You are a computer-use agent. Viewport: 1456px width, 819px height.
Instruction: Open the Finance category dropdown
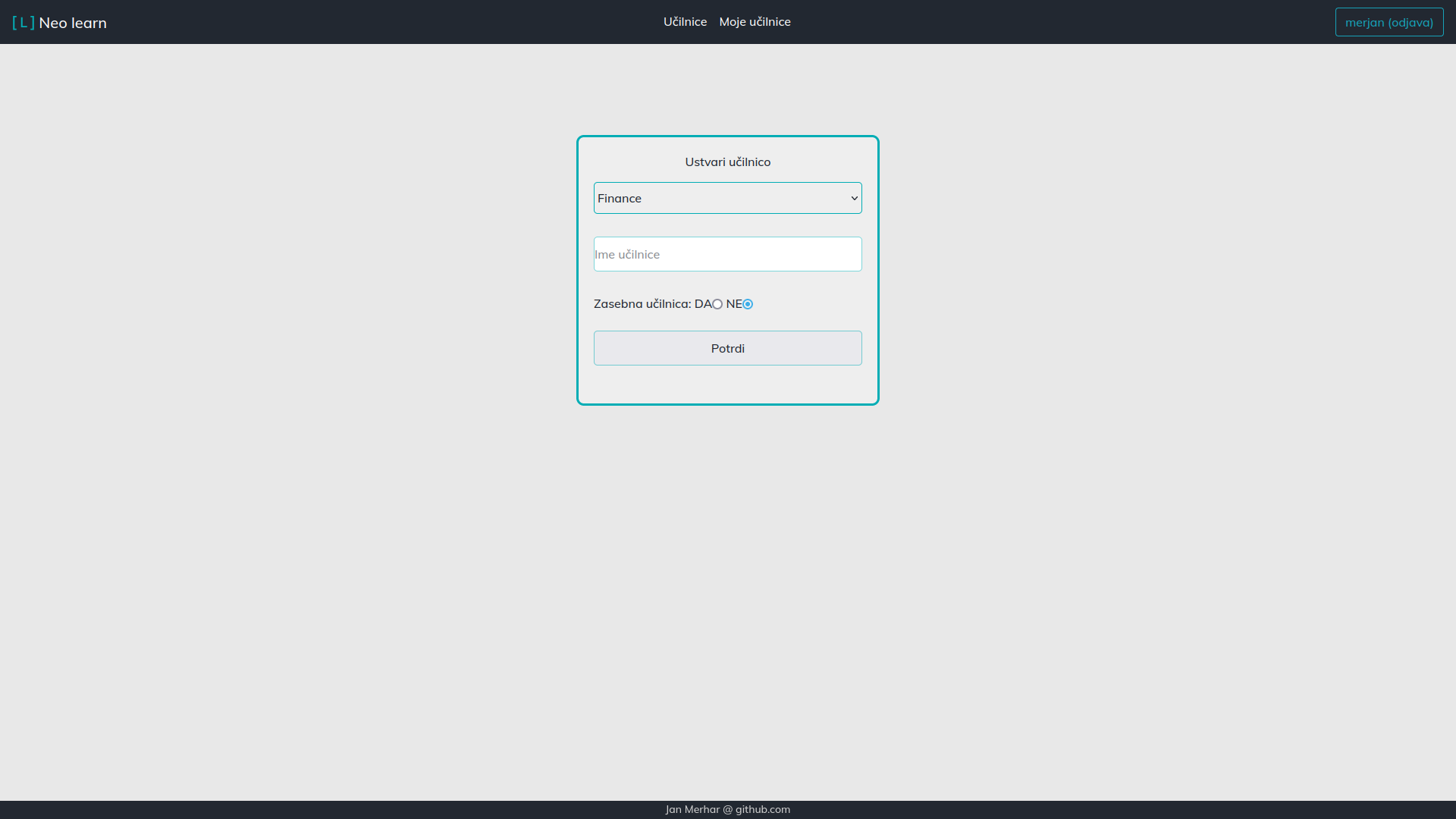[726, 198]
